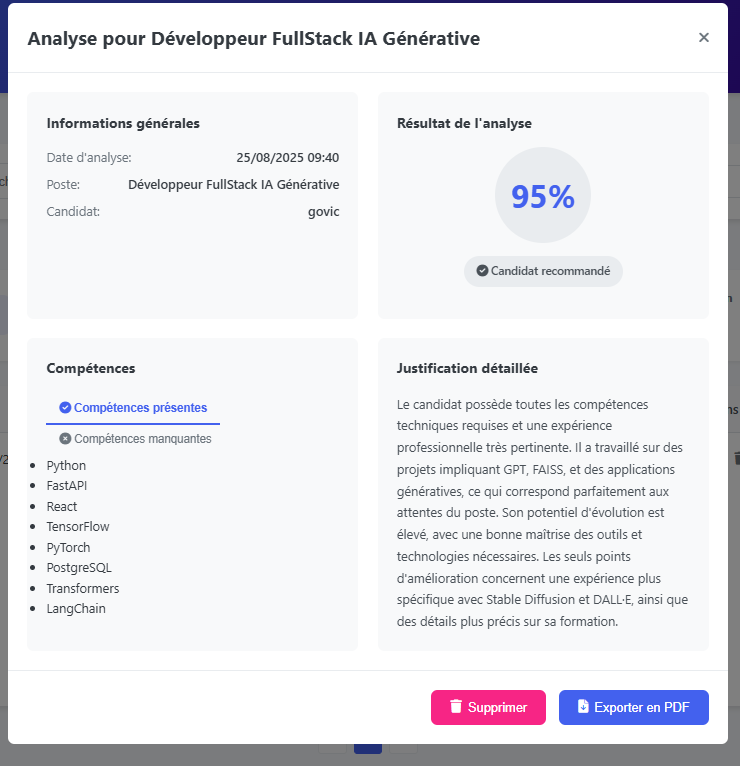Click the x-circle icon beside Compétences manquantes
The height and width of the screenshot is (766, 740).
(x=65, y=439)
